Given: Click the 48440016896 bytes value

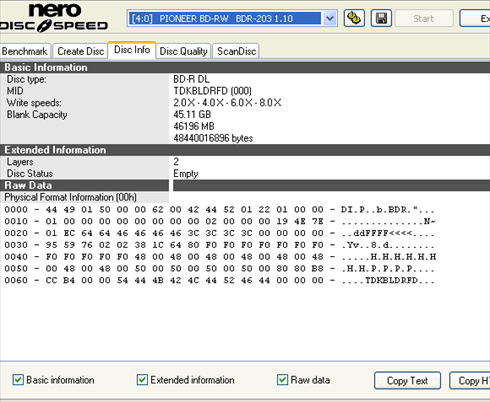Looking at the screenshot, I should click(213, 138).
